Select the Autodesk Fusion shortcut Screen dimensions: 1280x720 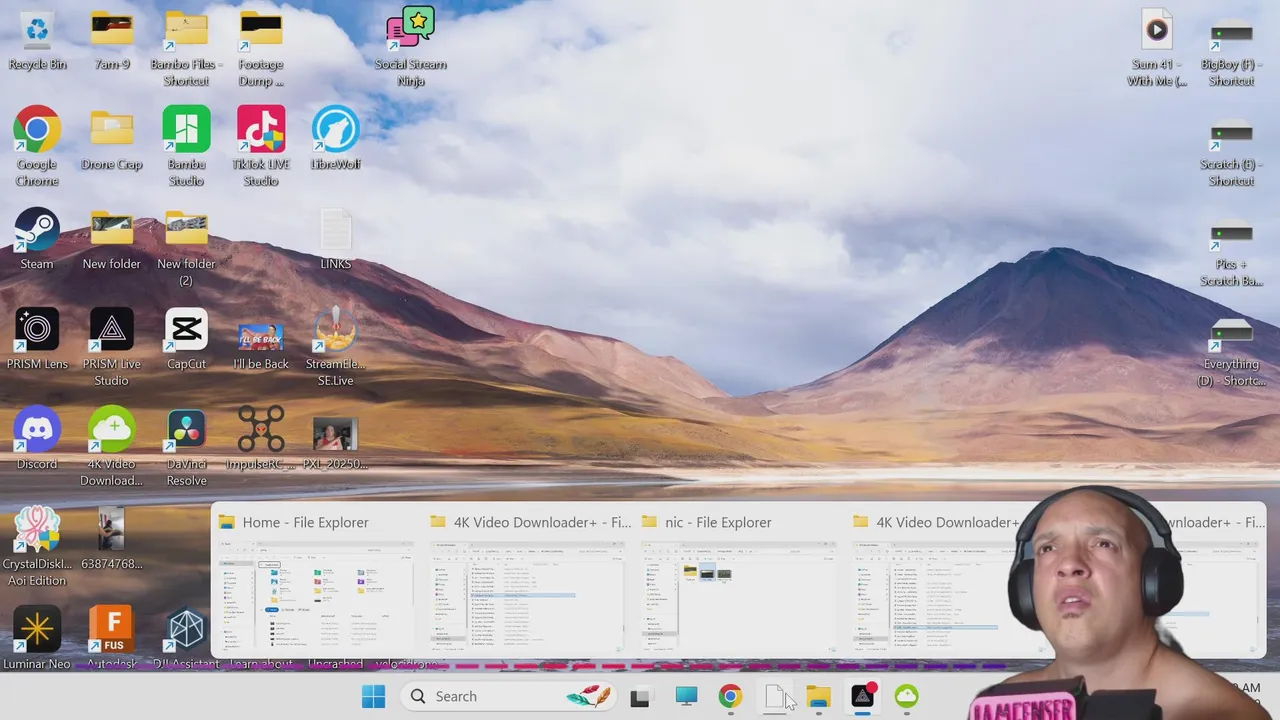(x=112, y=638)
